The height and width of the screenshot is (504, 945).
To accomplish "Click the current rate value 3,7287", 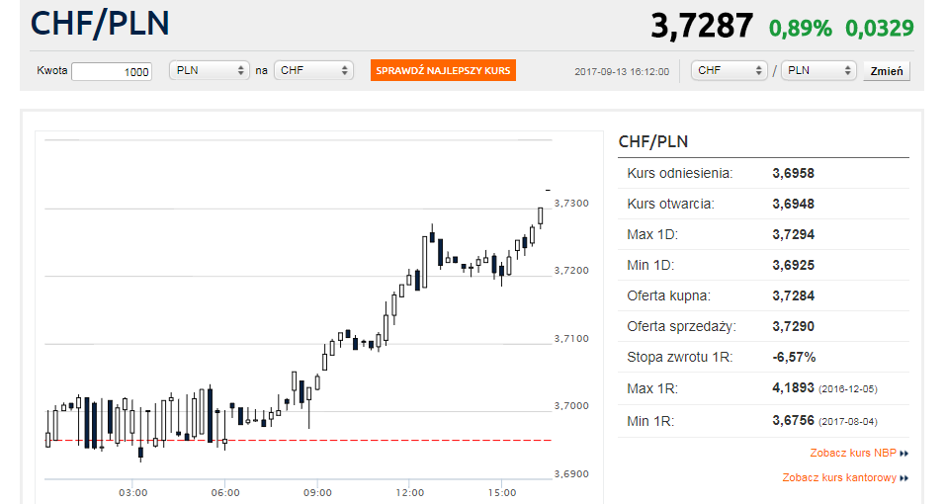I will [701, 26].
